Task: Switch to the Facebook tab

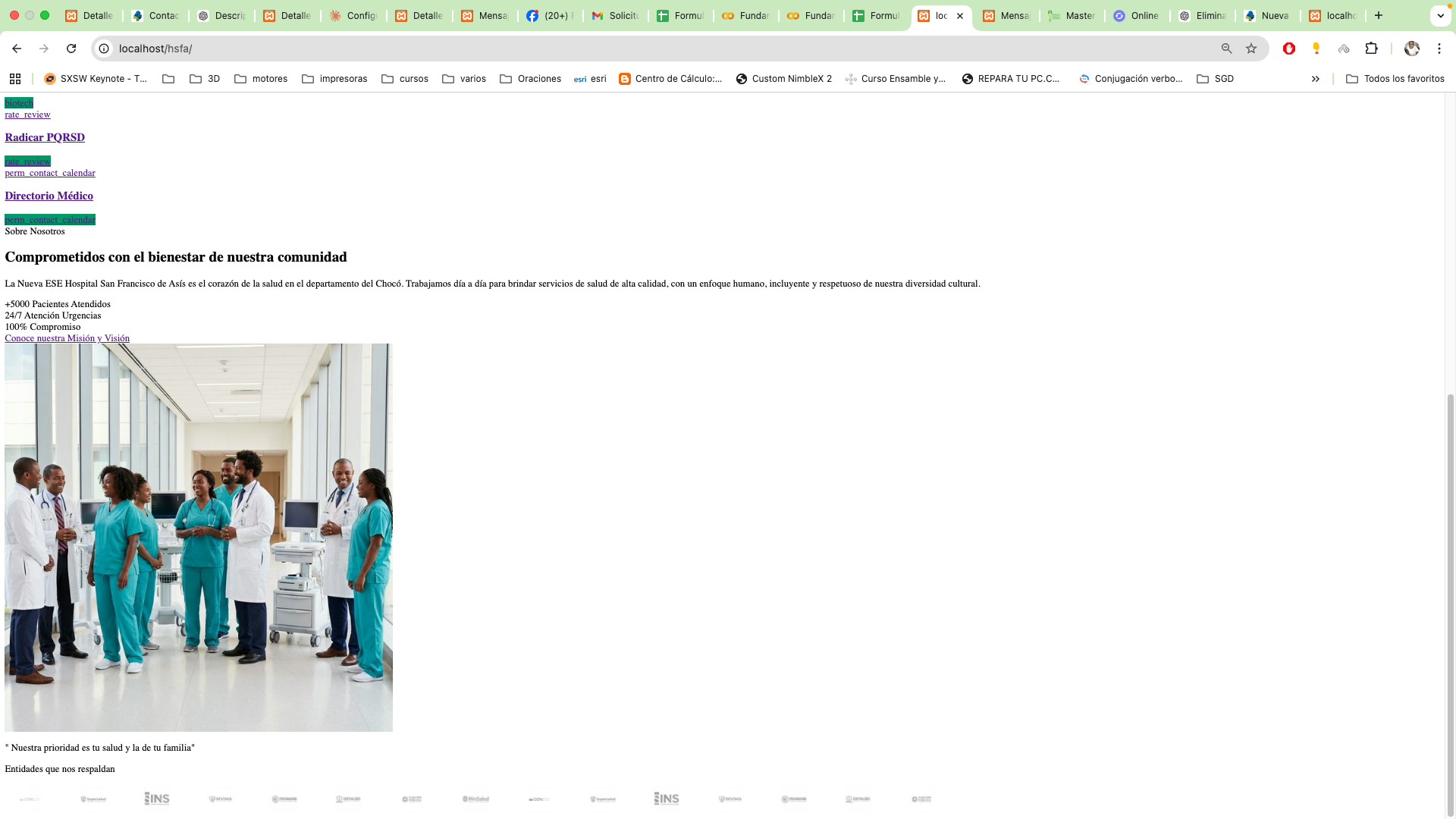Action: (551, 15)
